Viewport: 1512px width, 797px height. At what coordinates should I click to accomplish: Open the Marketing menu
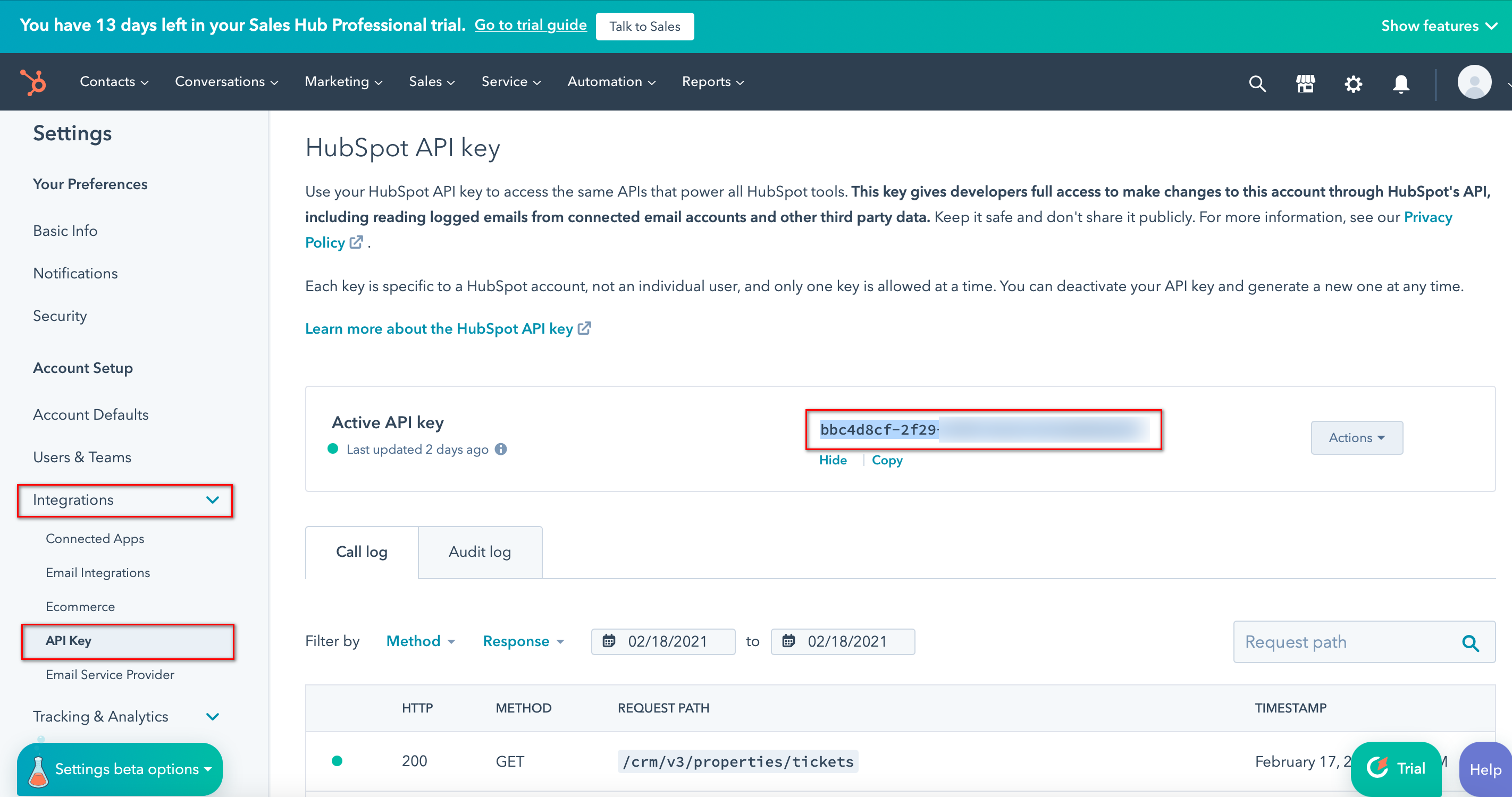[x=343, y=82]
